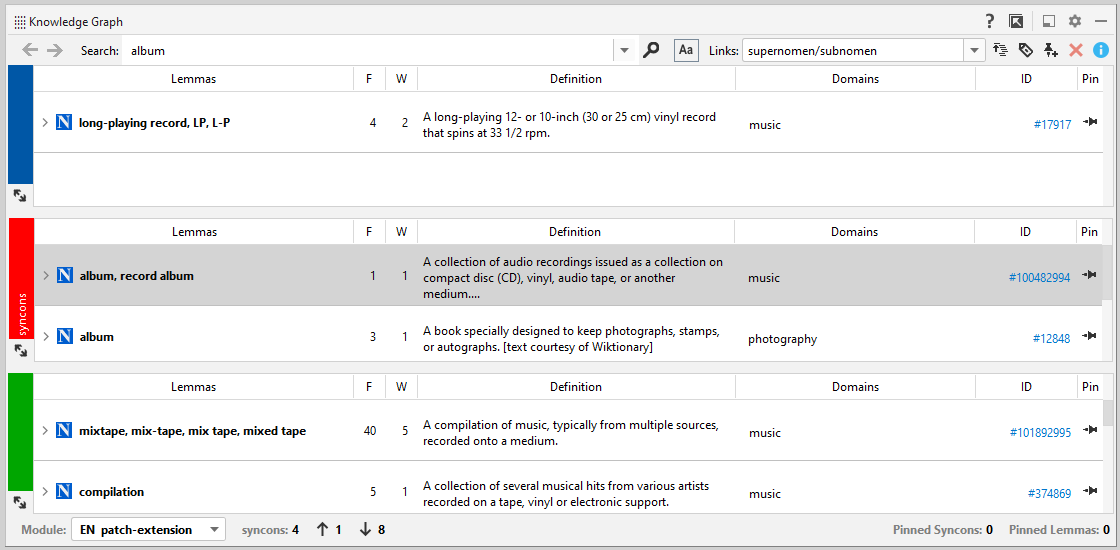Expand the long-playing record row
The width and height of the screenshot is (1120, 550).
(x=45, y=123)
